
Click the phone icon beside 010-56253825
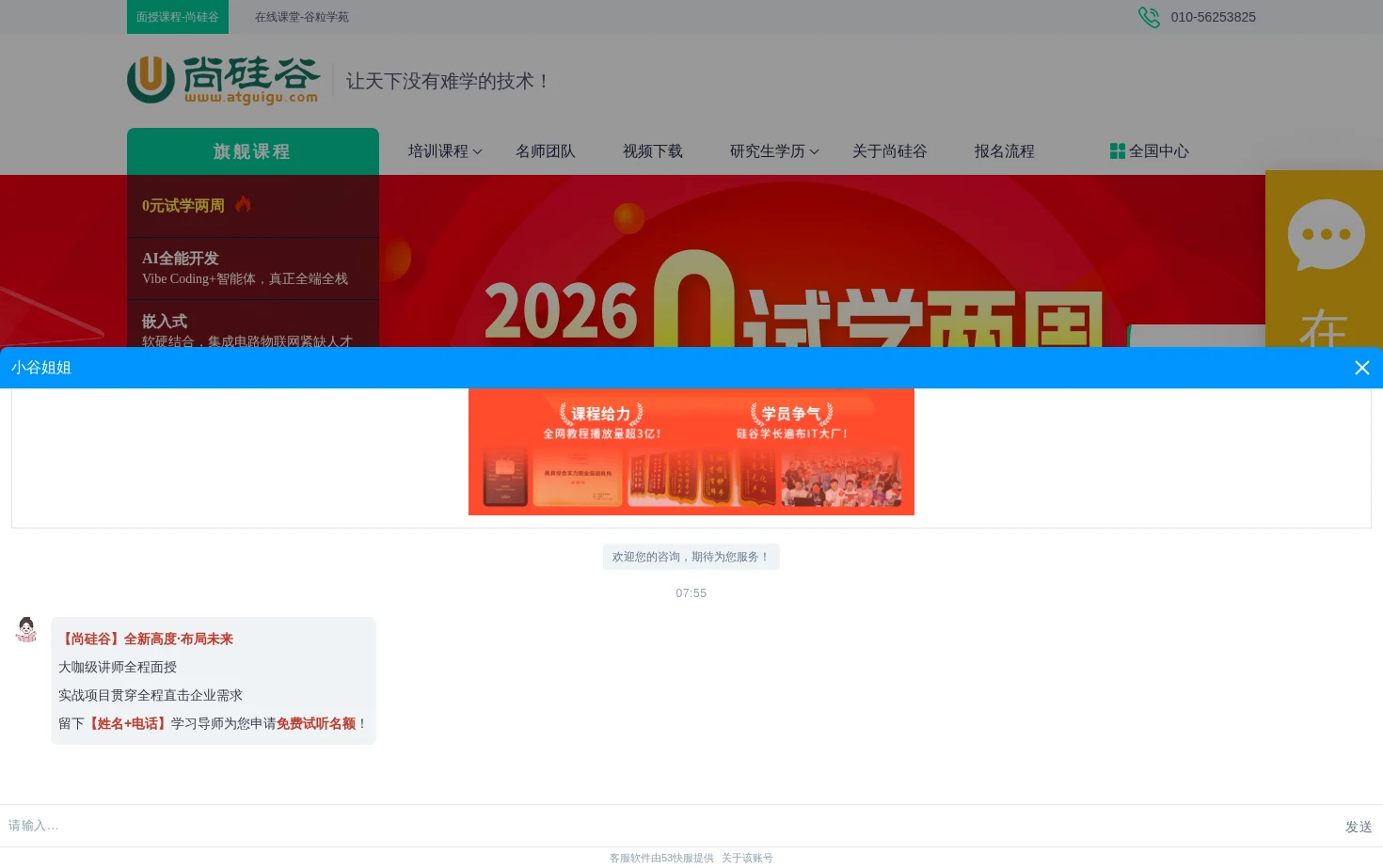click(x=1149, y=17)
